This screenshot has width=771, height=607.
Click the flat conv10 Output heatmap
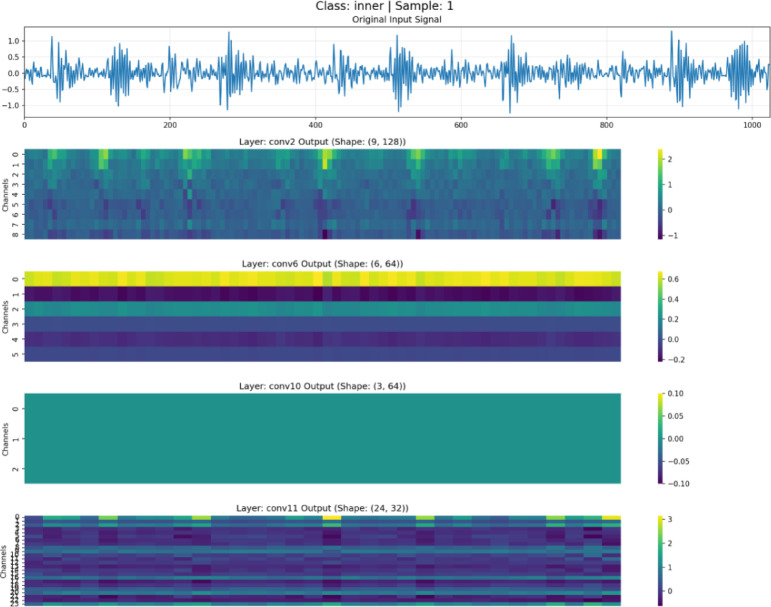tap(323, 438)
